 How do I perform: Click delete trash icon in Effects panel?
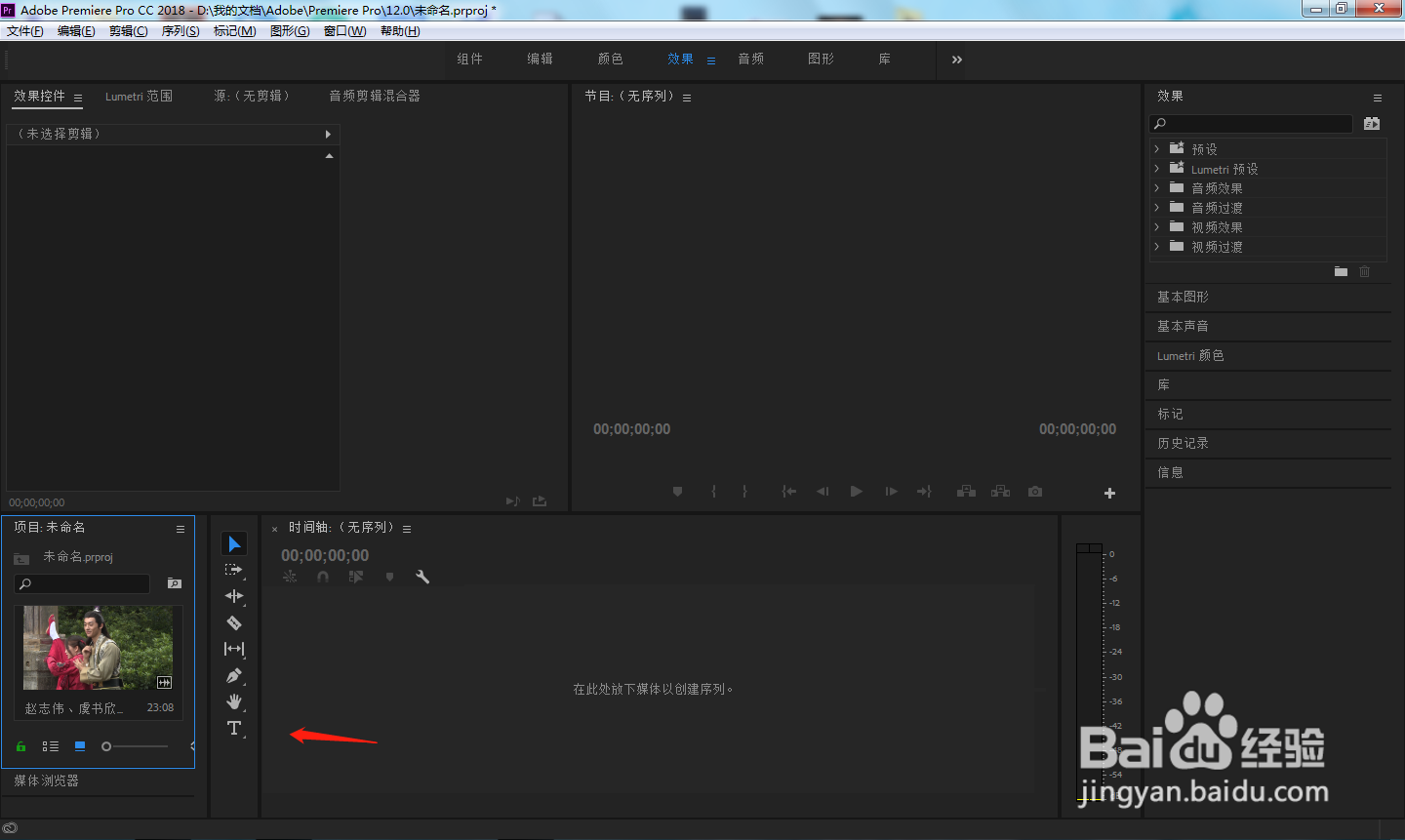pyautogui.click(x=1364, y=271)
